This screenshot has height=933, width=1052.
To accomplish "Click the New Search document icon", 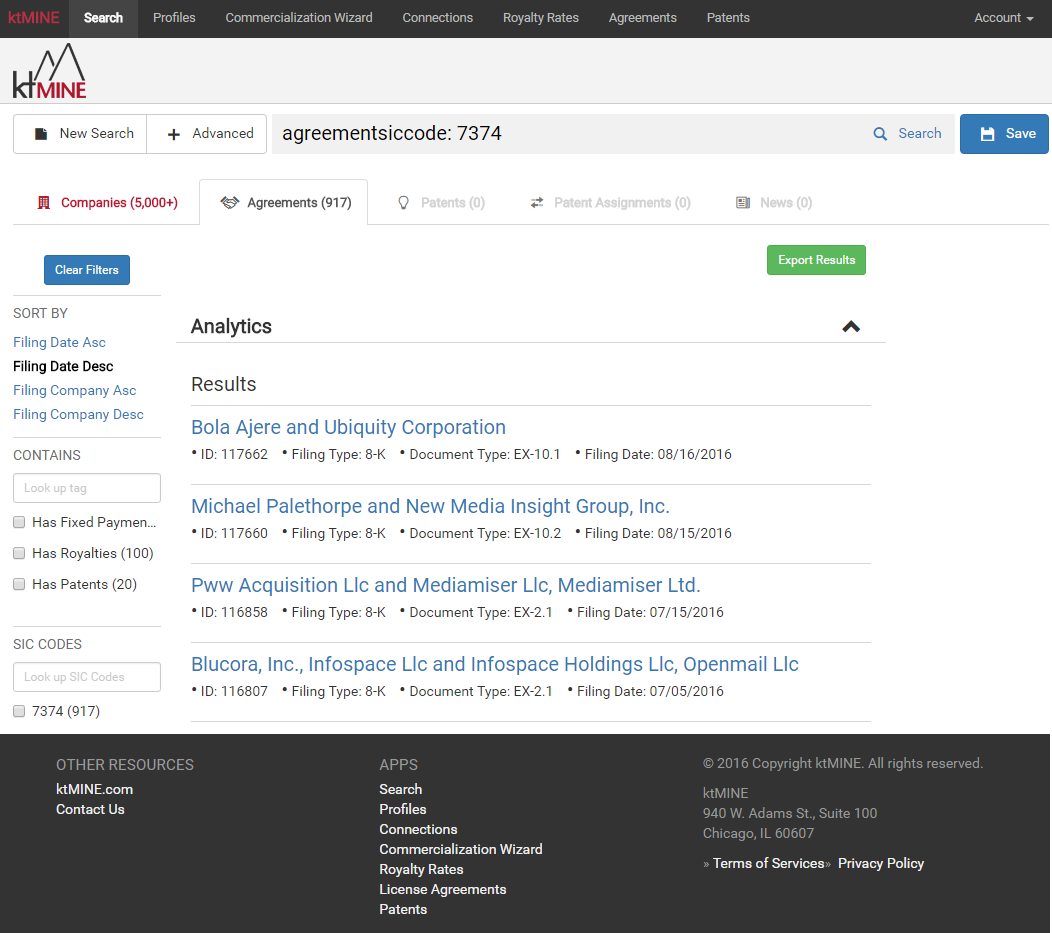I will point(41,134).
